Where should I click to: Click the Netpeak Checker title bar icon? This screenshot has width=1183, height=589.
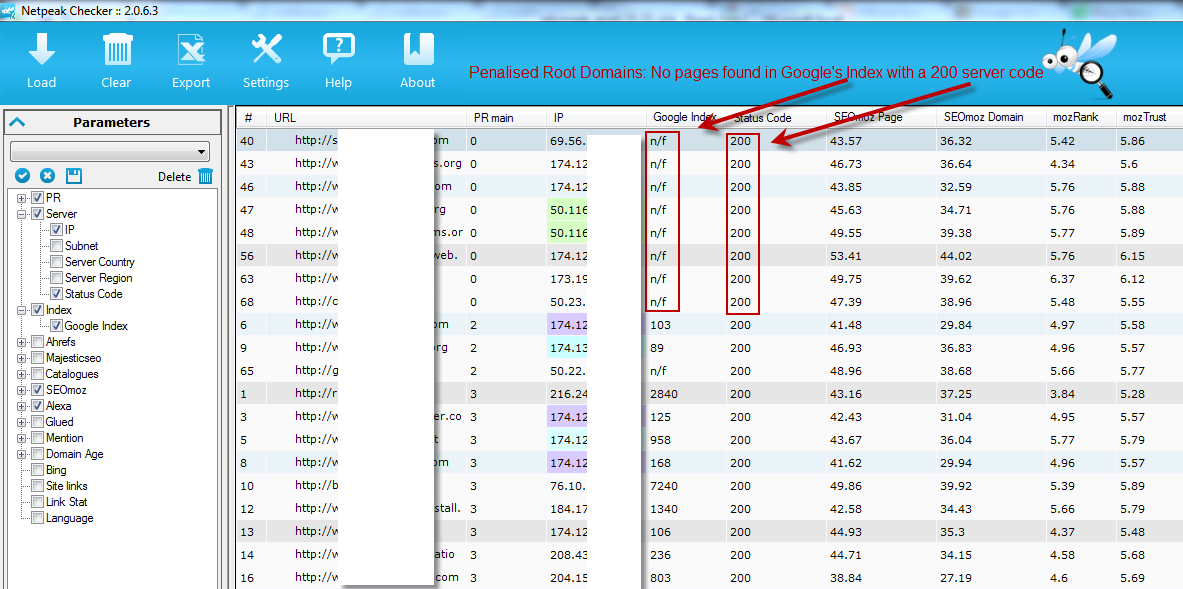click(x=9, y=9)
